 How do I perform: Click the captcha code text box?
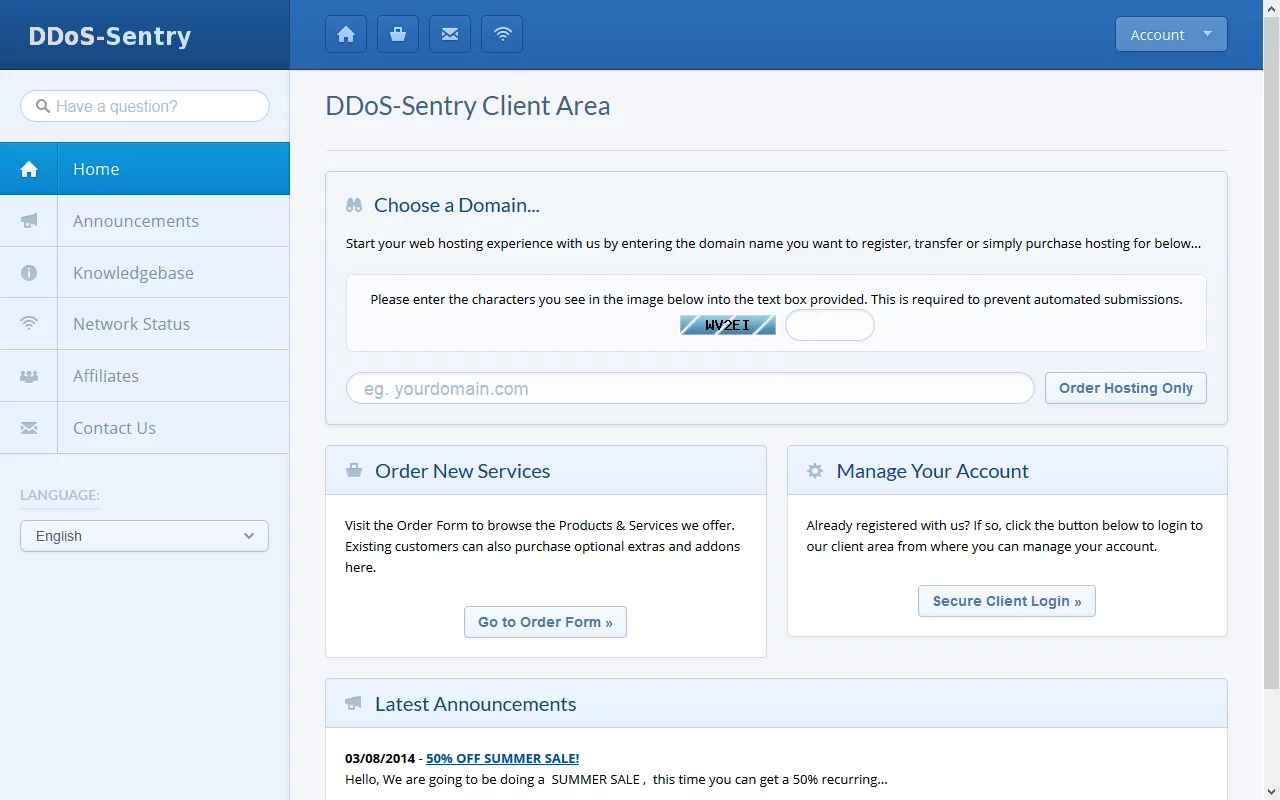click(830, 325)
